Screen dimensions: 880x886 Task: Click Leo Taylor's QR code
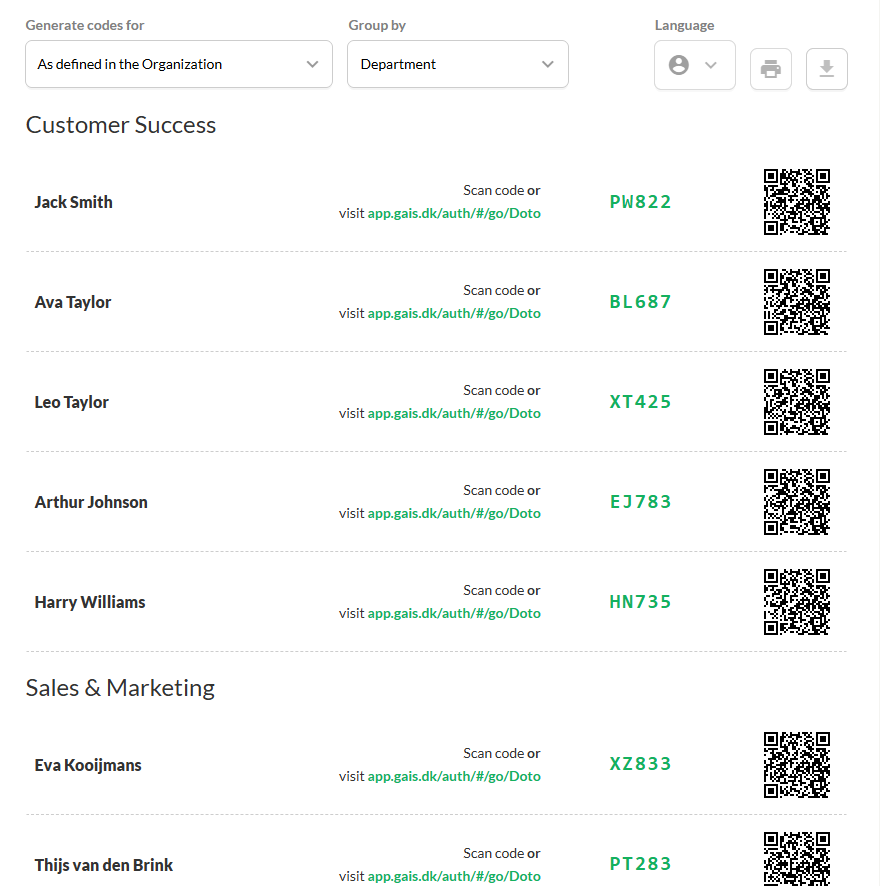pyautogui.click(x=797, y=402)
